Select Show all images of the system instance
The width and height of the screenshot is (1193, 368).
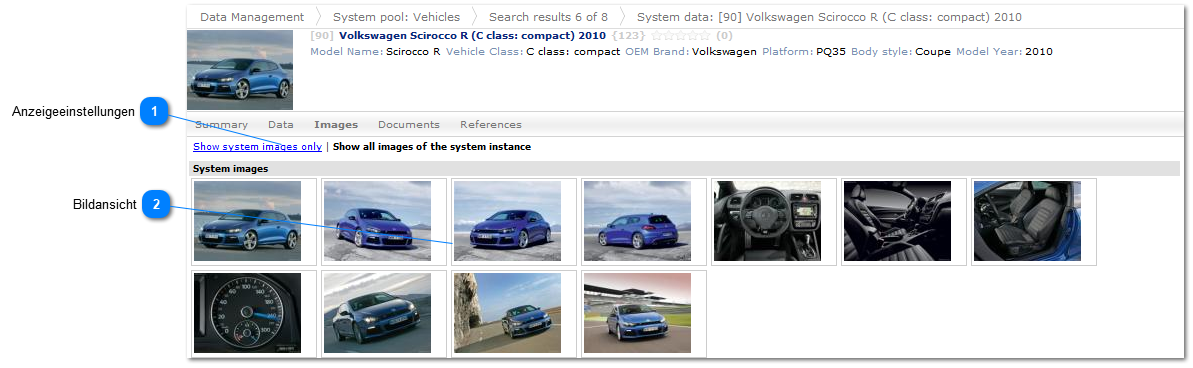click(432, 147)
